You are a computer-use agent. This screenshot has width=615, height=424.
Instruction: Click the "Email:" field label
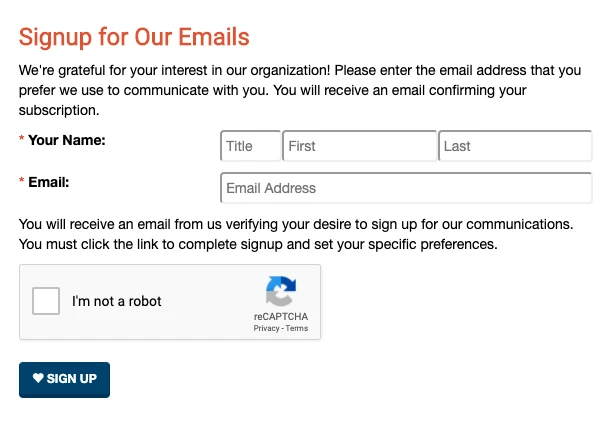[x=49, y=182]
